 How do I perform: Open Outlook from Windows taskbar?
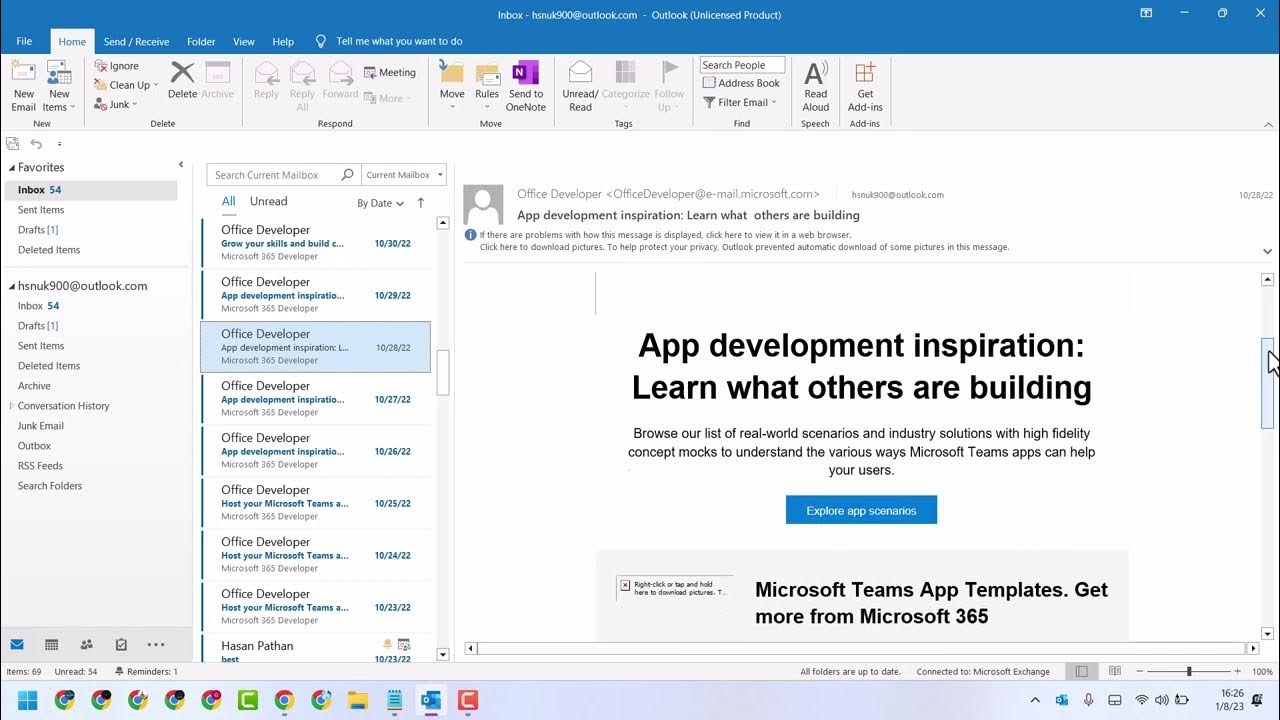(431, 700)
